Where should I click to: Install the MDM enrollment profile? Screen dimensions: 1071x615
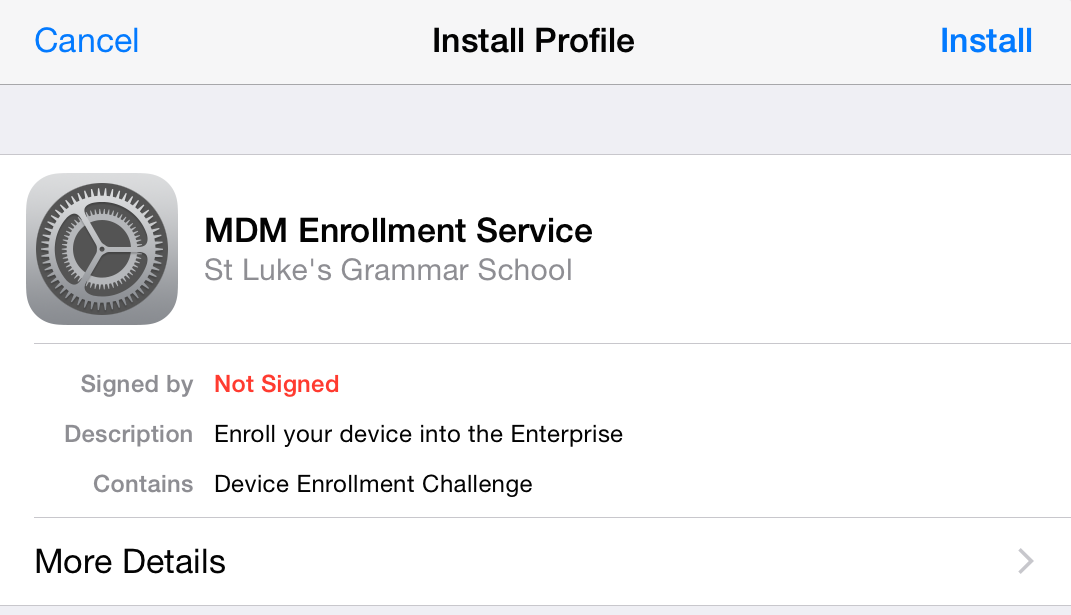(985, 41)
